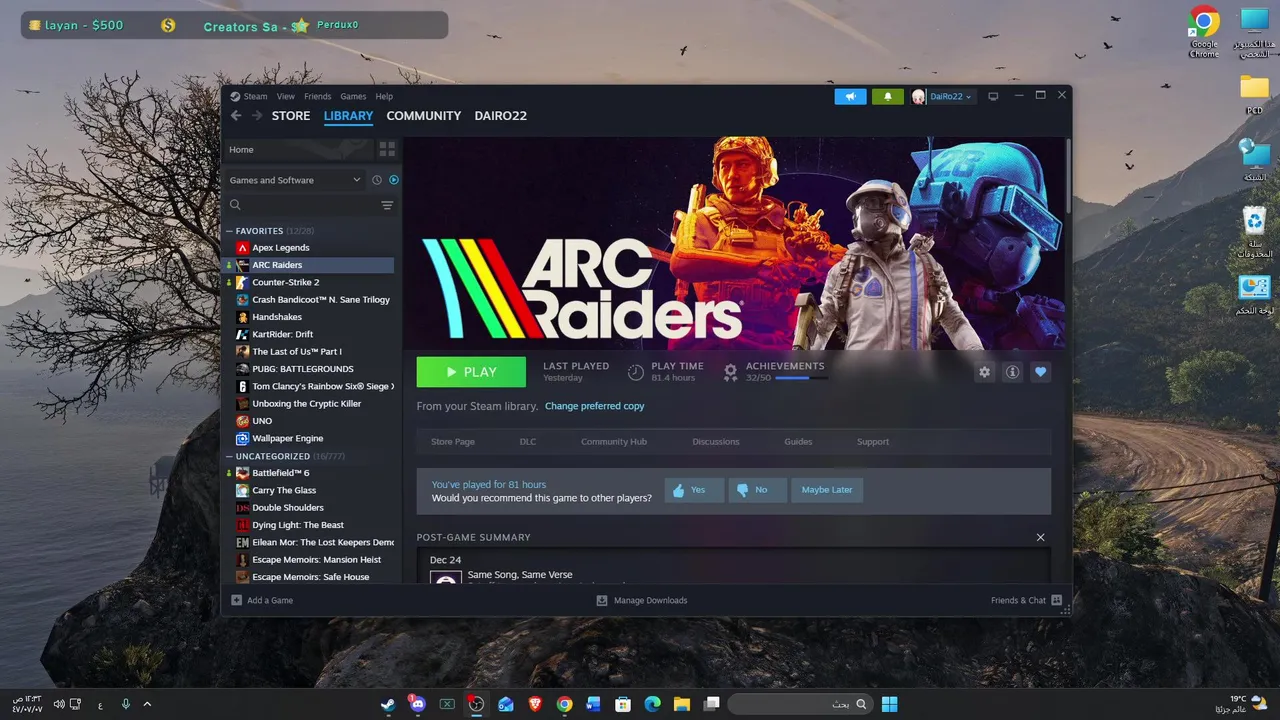Open the Community Hub link

tap(614, 441)
